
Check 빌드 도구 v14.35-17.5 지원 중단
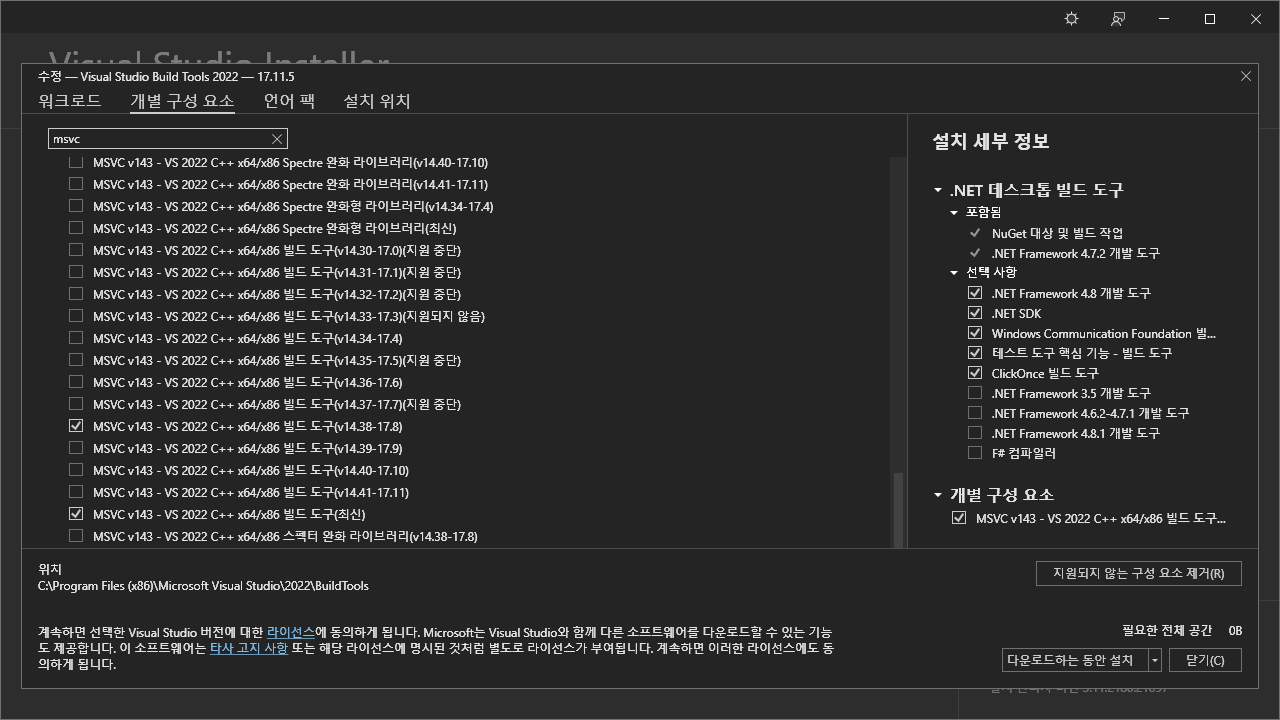coord(76,360)
